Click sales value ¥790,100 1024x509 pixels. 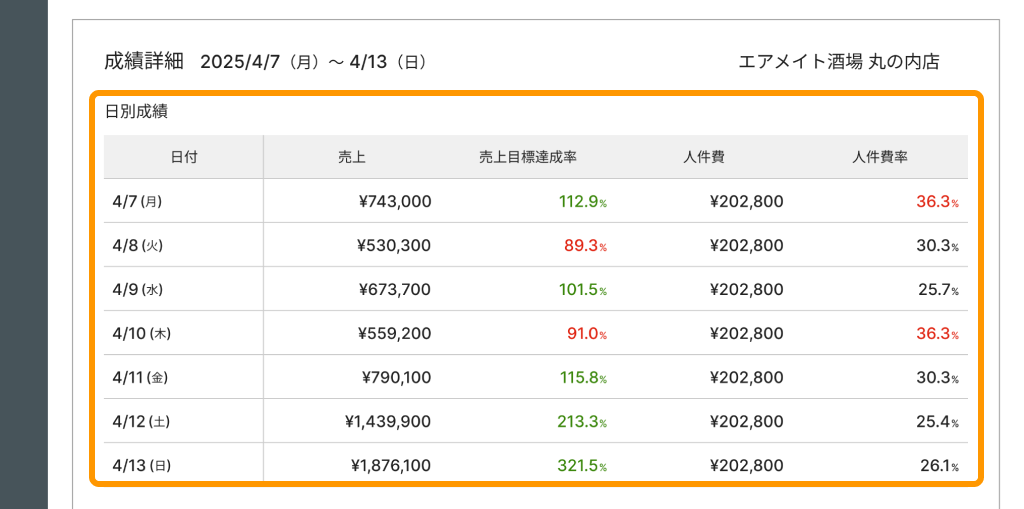pyautogui.click(x=396, y=378)
